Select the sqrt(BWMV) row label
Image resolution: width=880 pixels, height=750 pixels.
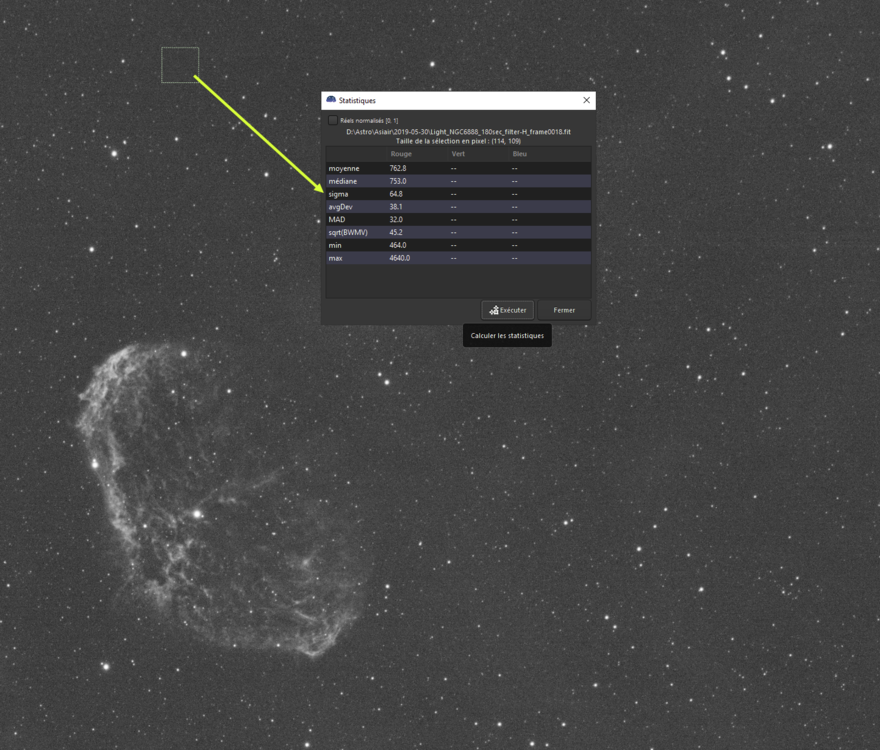(348, 232)
